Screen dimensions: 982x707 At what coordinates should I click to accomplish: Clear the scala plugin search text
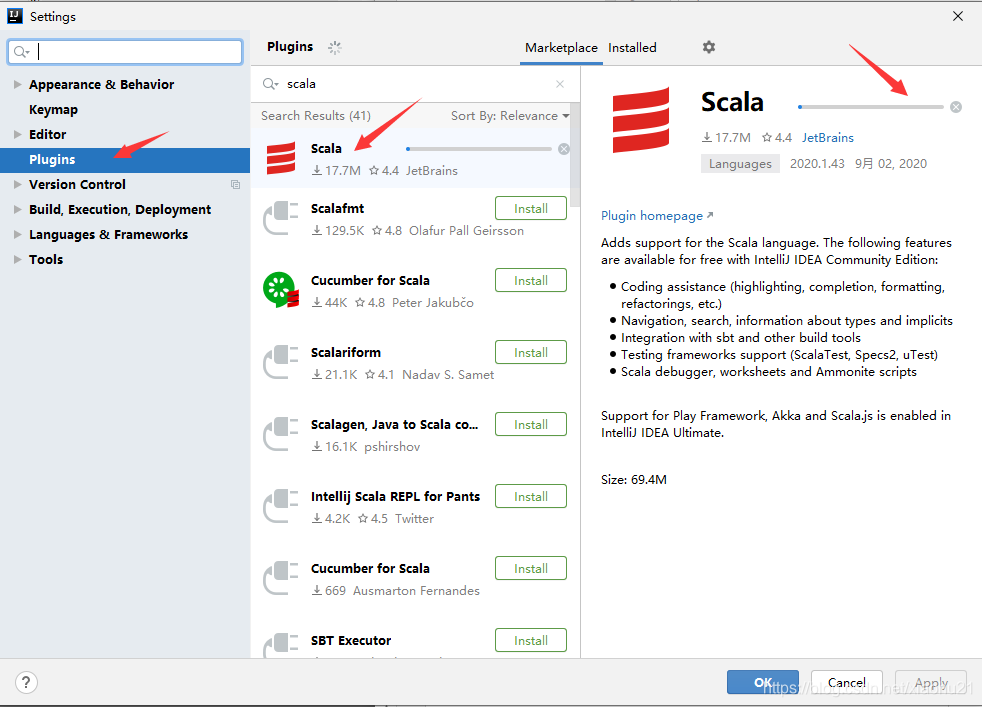[560, 84]
